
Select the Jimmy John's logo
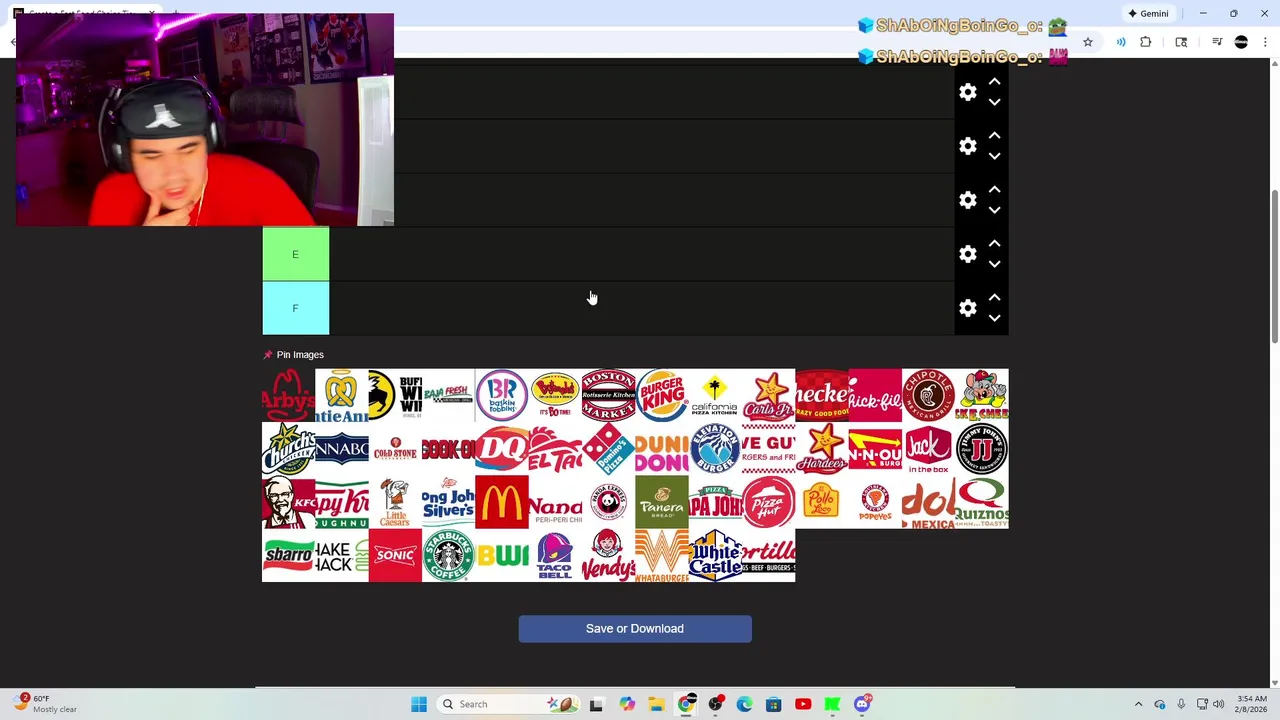981,449
